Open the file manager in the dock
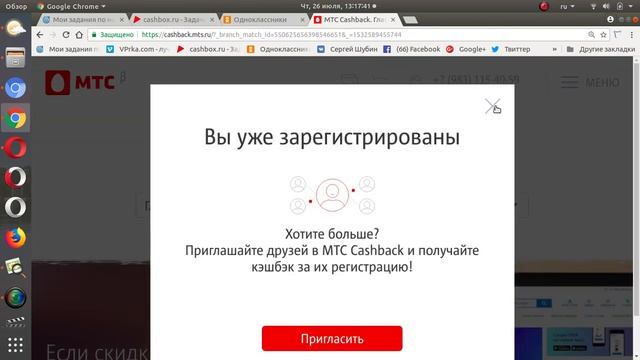The image size is (640, 360). 15,58
